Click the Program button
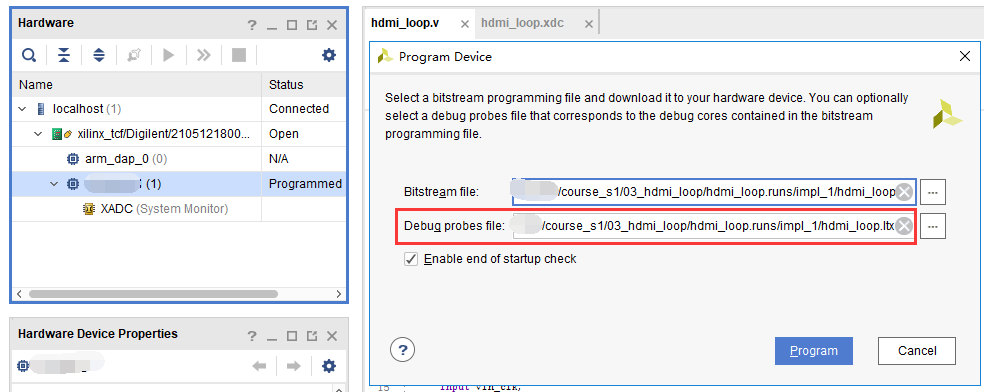984x392 pixels. tap(814, 351)
